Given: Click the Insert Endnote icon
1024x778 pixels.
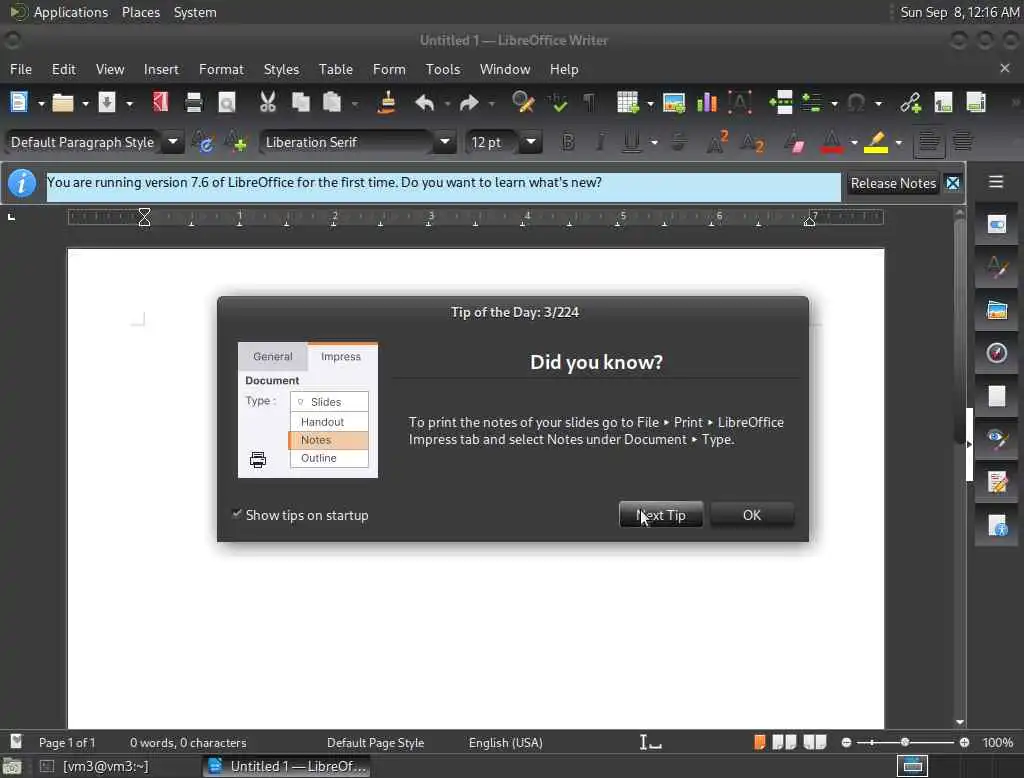Looking at the screenshot, I should 976,103.
